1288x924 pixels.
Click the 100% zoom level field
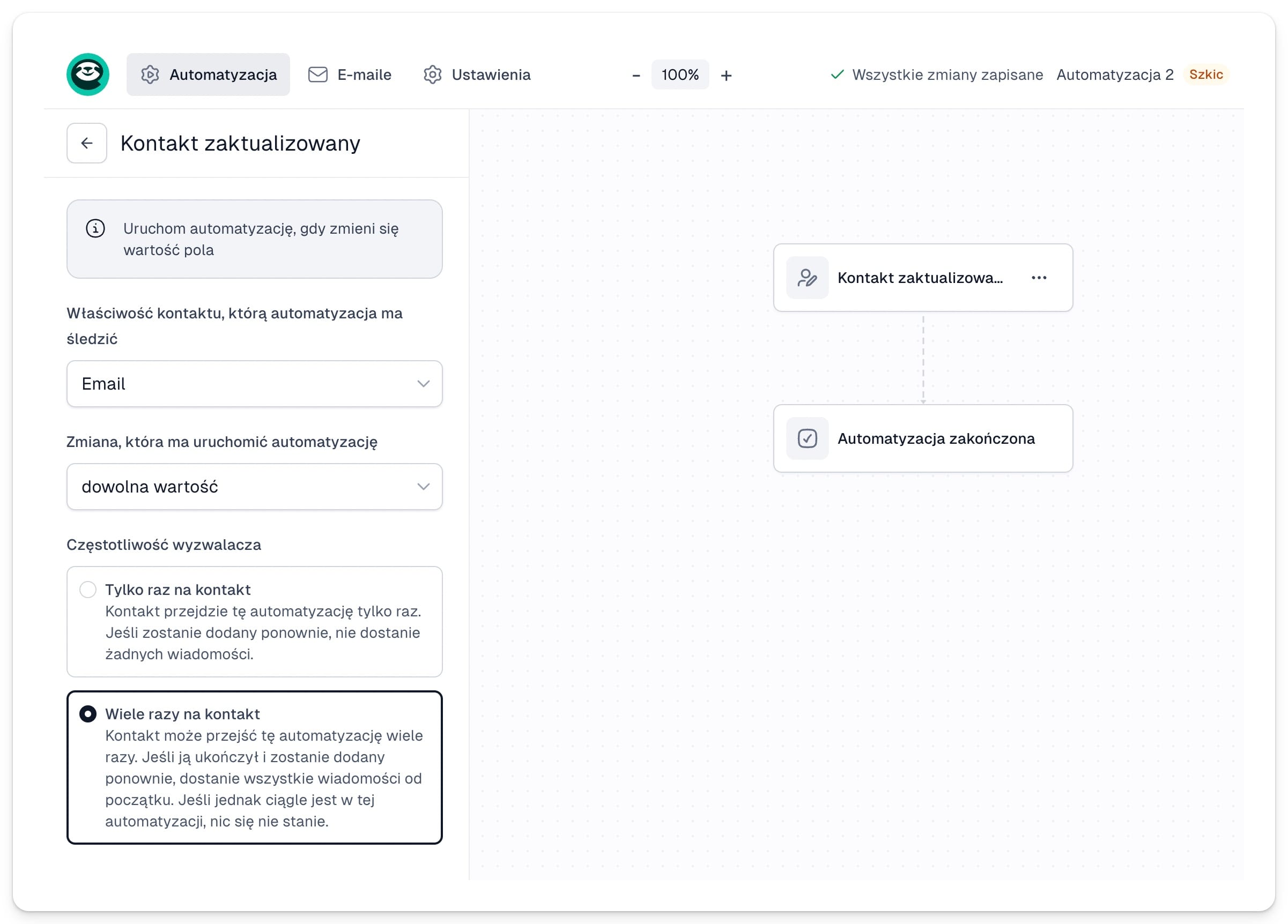(680, 74)
